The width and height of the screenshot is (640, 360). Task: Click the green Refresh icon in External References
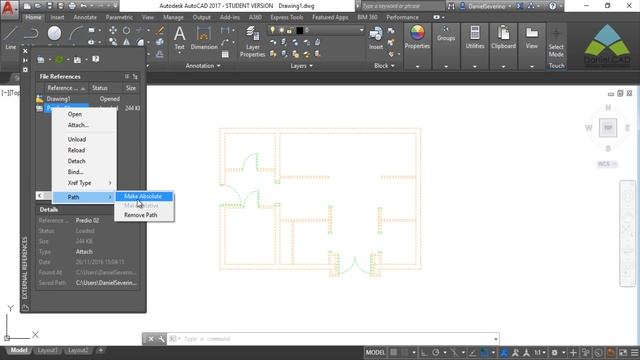point(59,60)
